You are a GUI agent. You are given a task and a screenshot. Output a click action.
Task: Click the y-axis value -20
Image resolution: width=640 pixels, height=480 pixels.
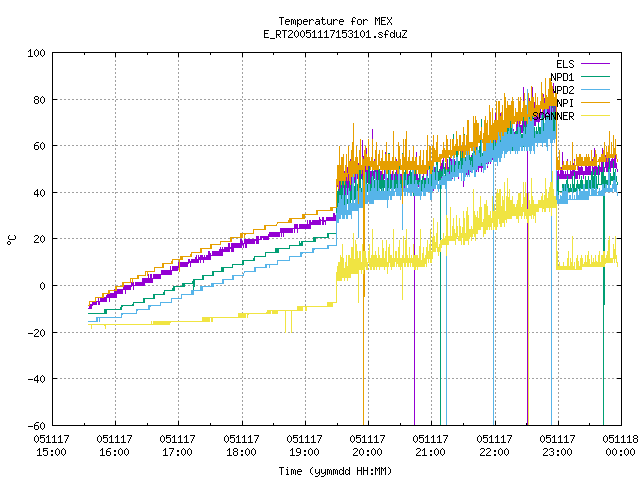click(x=36, y=333)
